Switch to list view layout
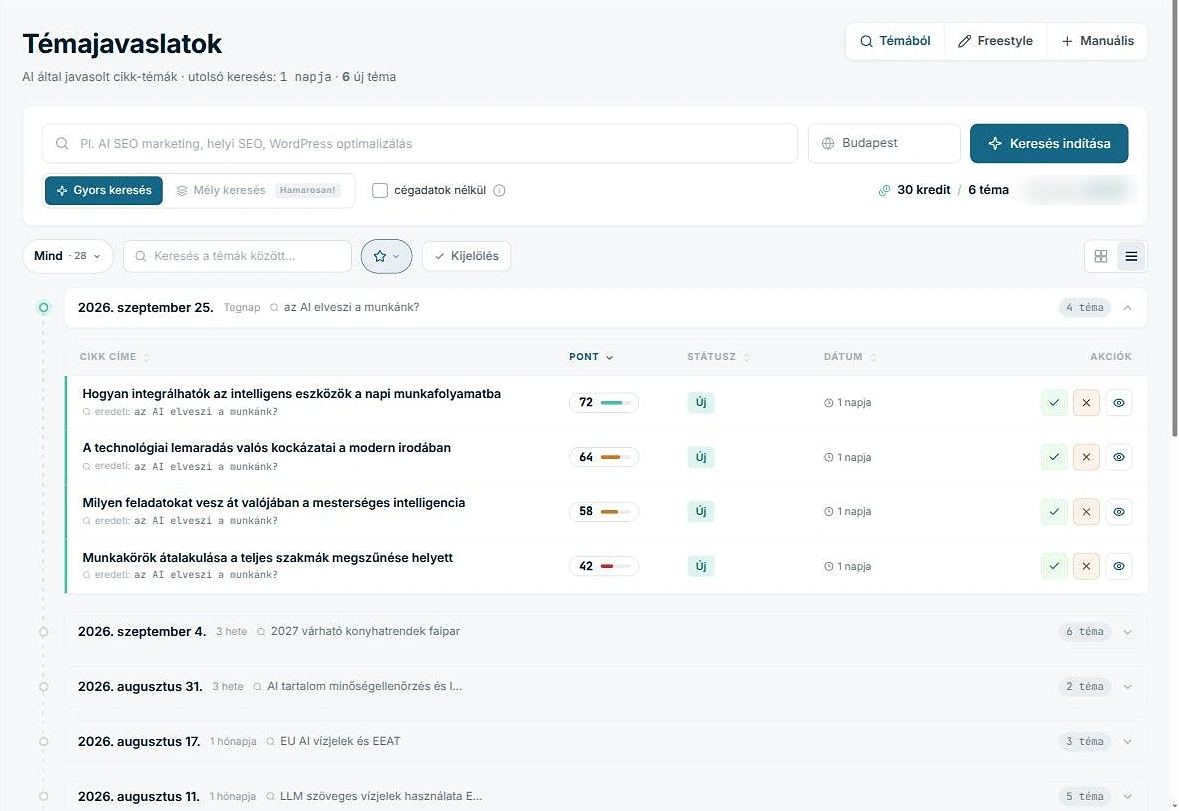The image size is (1179, 811). (1131, 256)
